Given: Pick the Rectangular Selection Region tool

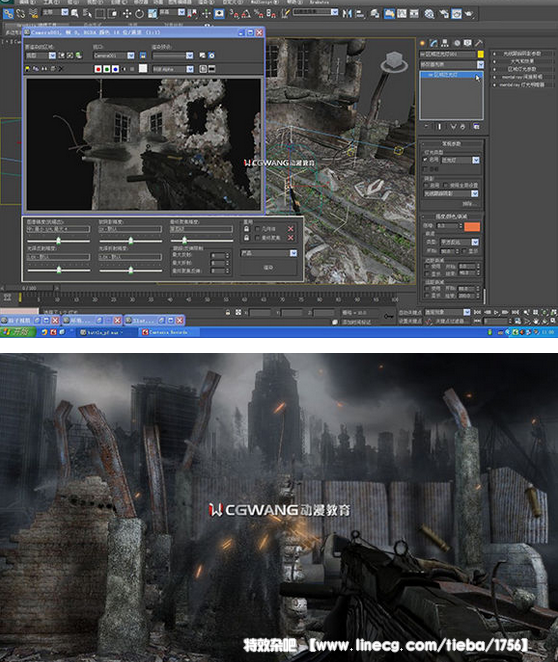Looking at the screenshot, I should coord(100,14).
